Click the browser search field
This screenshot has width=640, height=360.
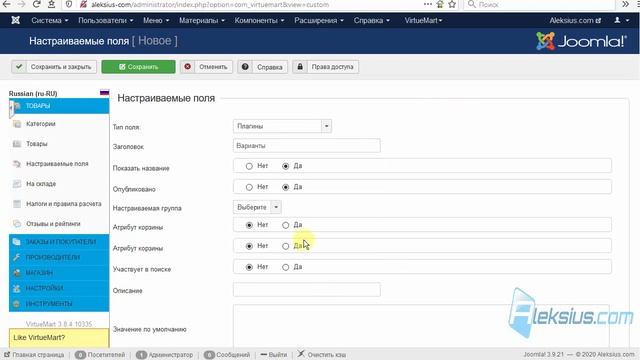pyautogui.click(x=539, y=4)
